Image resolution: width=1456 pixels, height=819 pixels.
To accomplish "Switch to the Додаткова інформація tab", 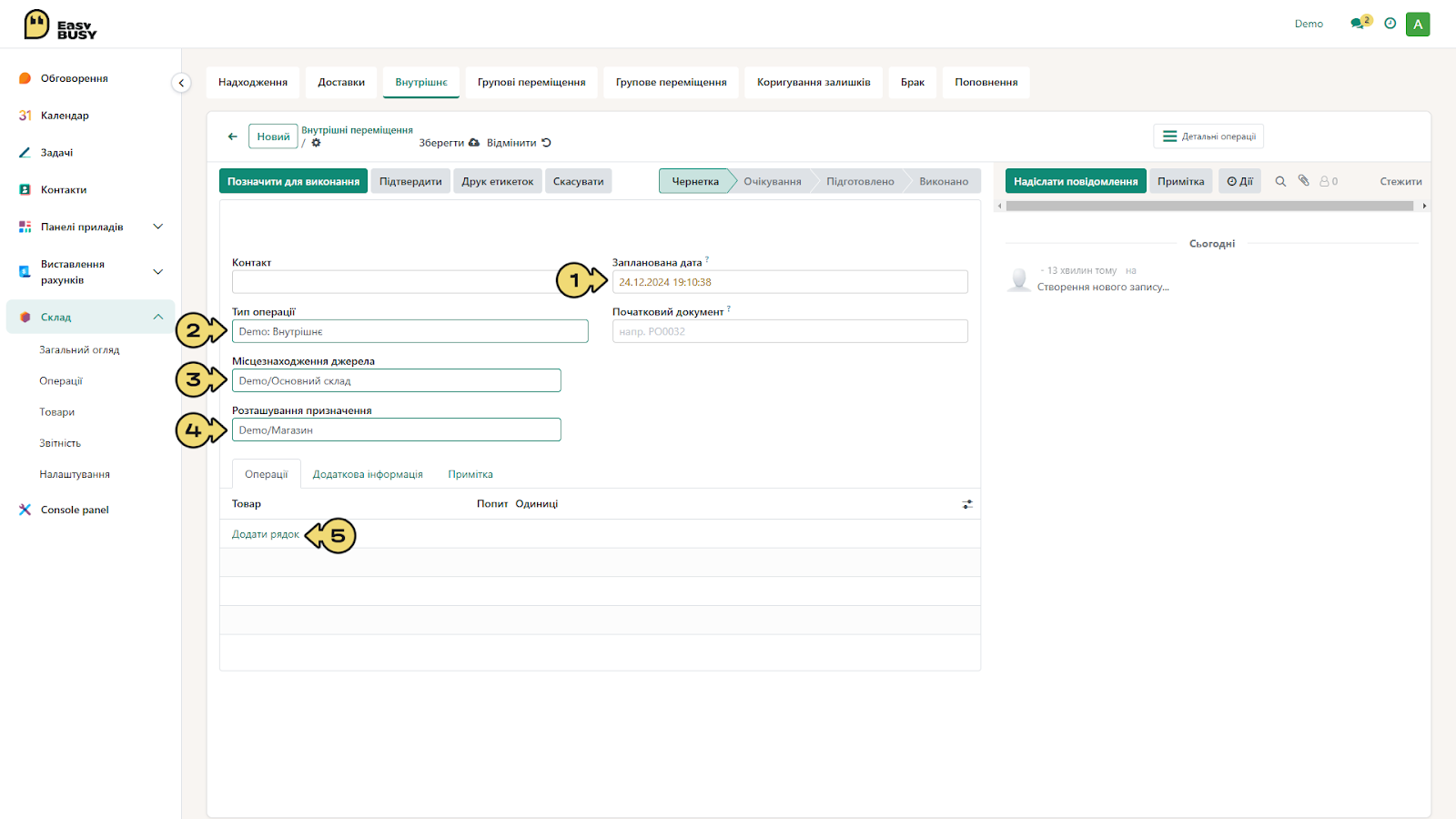I will click(368, 474).
